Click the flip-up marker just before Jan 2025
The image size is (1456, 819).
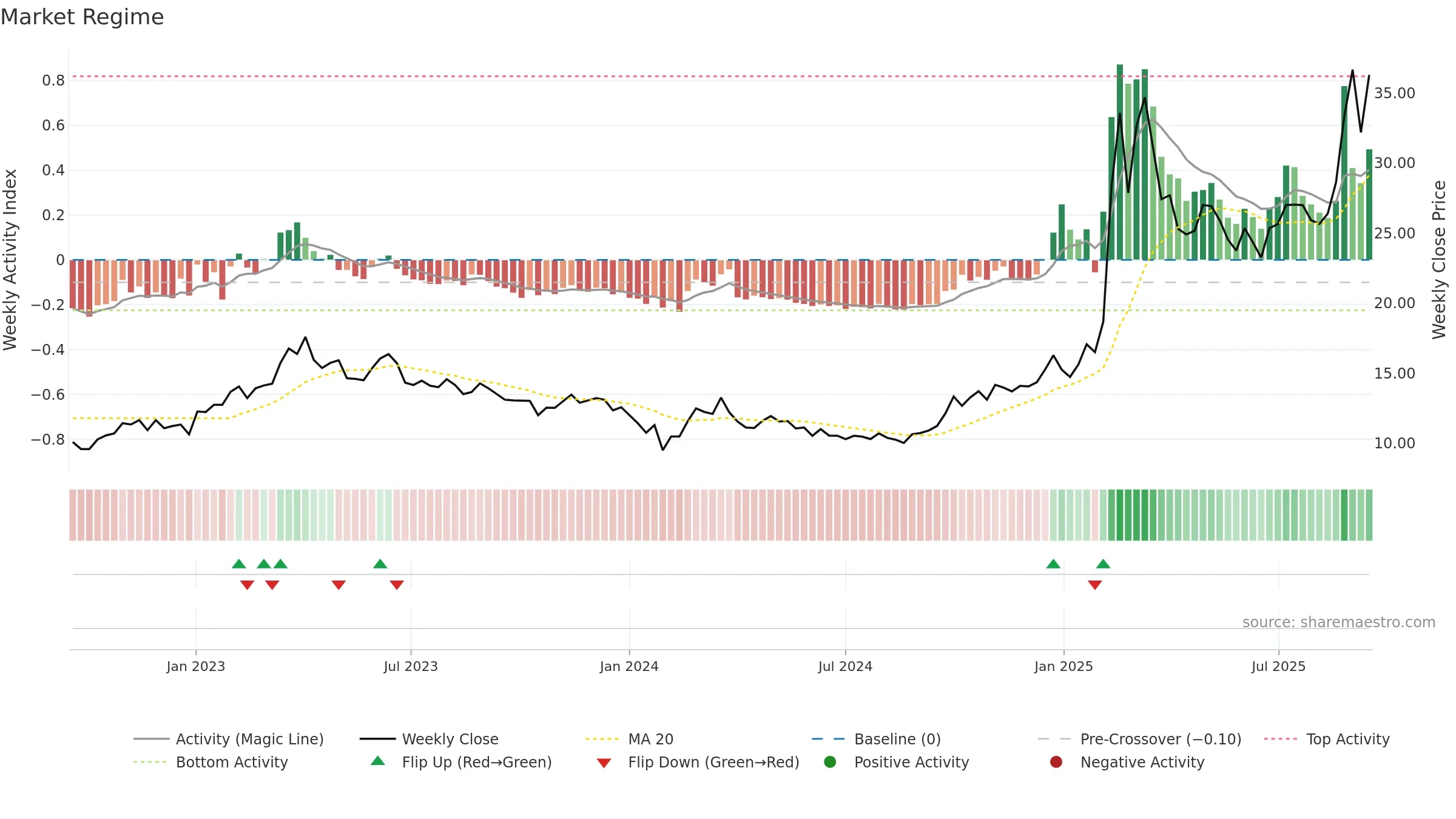point(1053,564)
